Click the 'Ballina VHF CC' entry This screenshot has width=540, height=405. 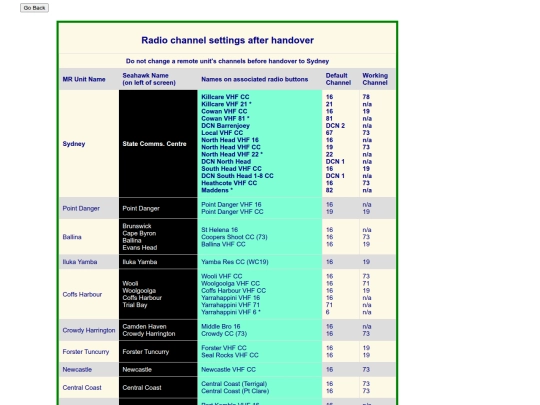[x=223, y=244]
